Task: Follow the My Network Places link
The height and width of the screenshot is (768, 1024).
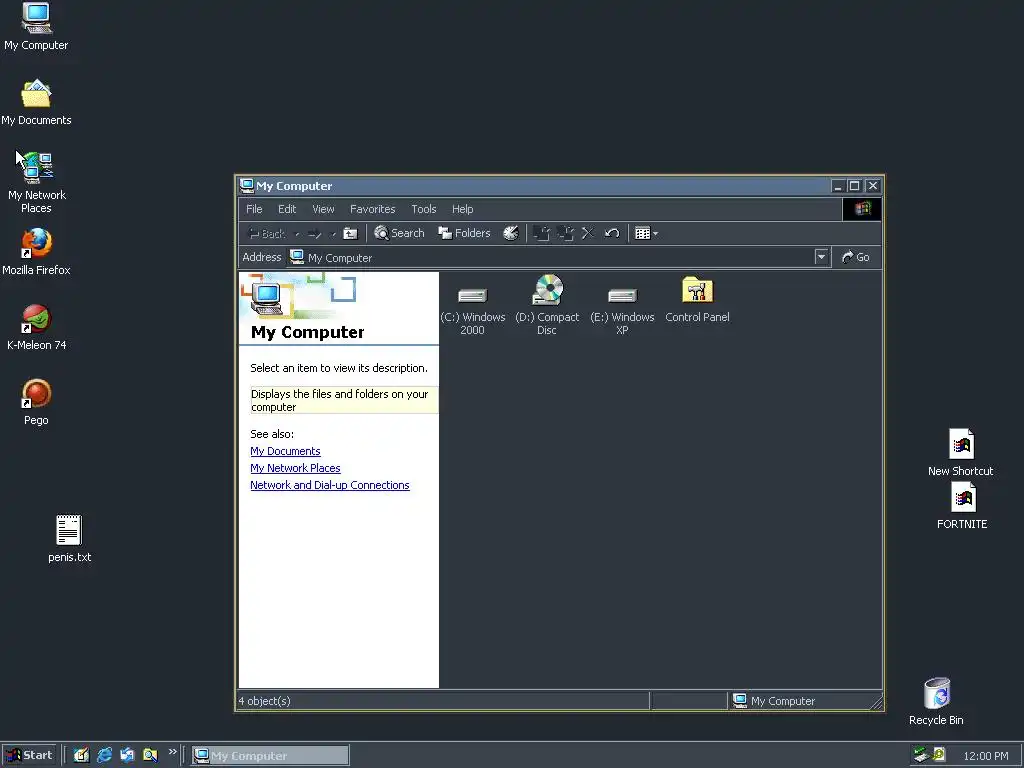Action: (295, 468)
